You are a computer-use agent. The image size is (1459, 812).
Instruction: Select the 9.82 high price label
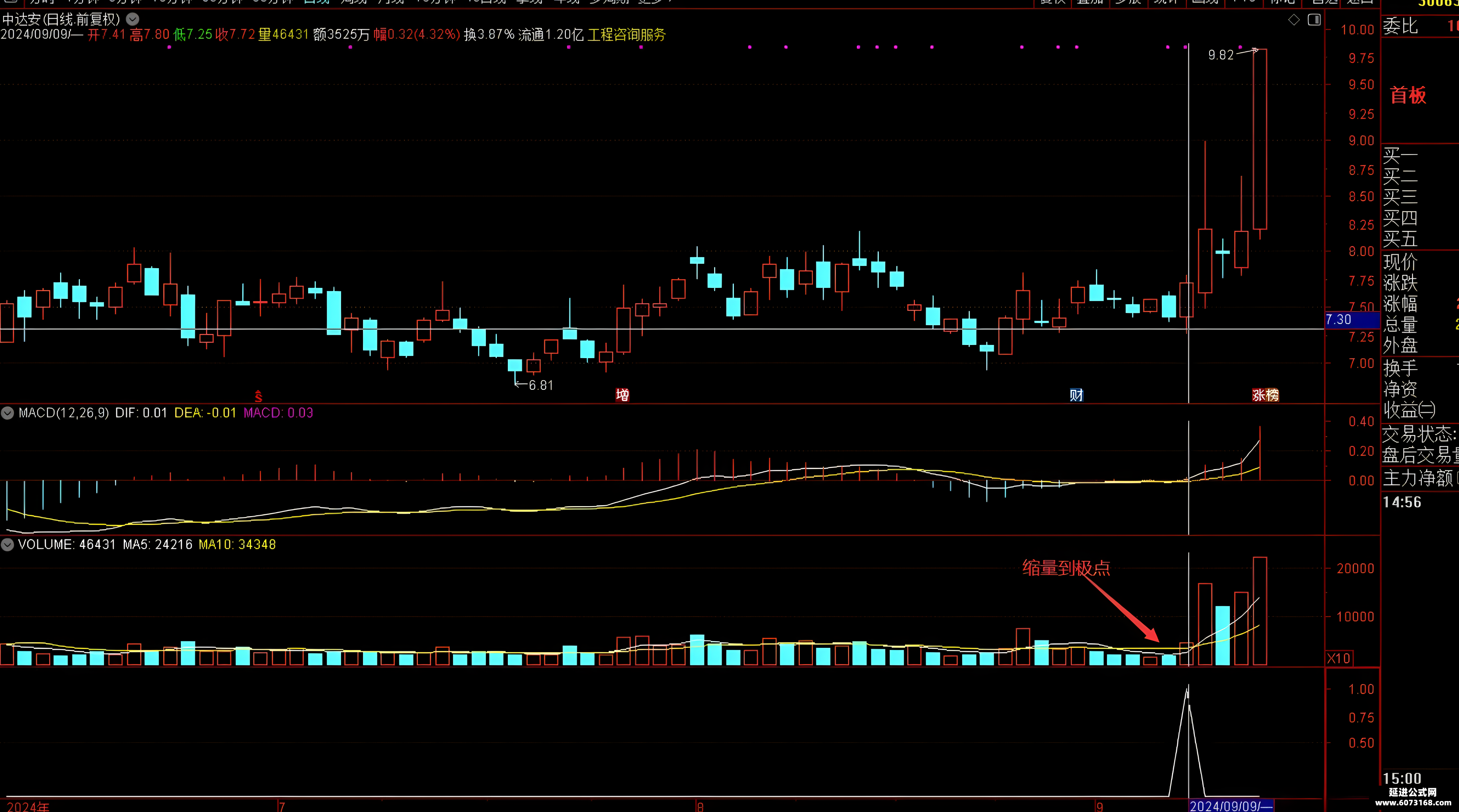[x=1221, y=55]
